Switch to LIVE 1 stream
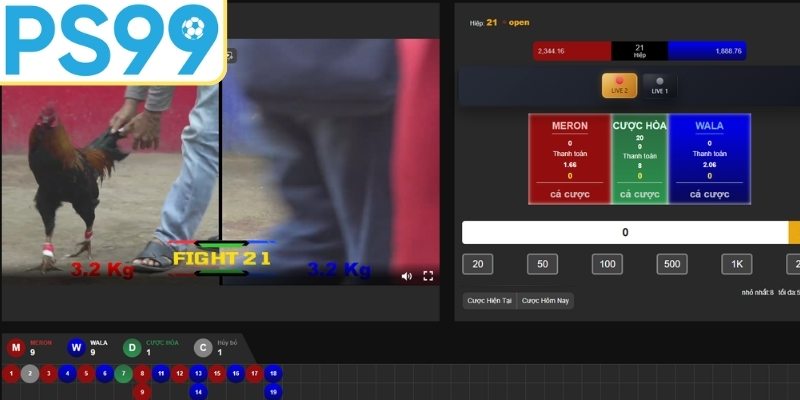The width and height of the screenshot is (800, 400). [659, 85]
